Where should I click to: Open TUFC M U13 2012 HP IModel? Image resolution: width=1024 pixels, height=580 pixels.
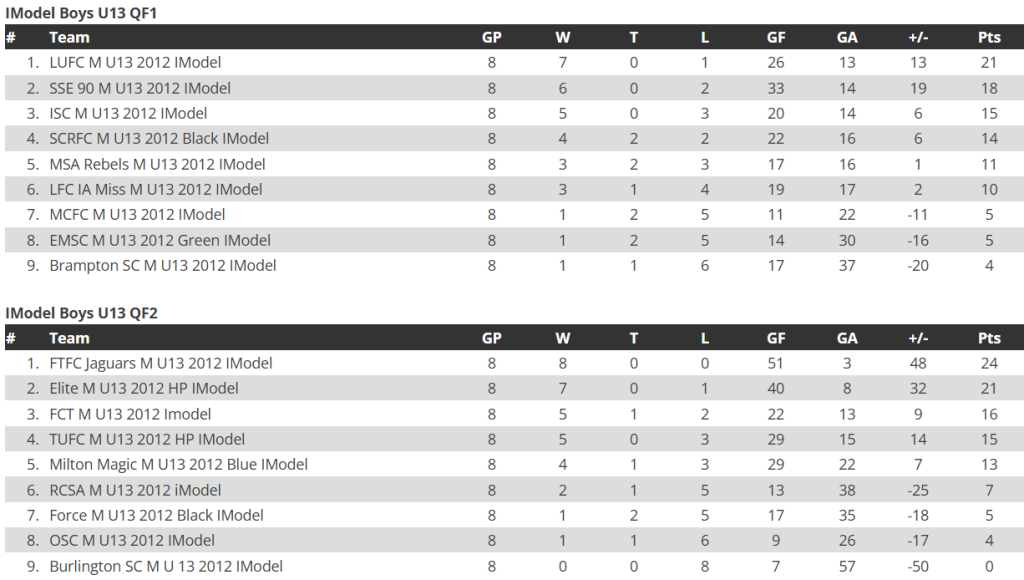tap(147, 440)
